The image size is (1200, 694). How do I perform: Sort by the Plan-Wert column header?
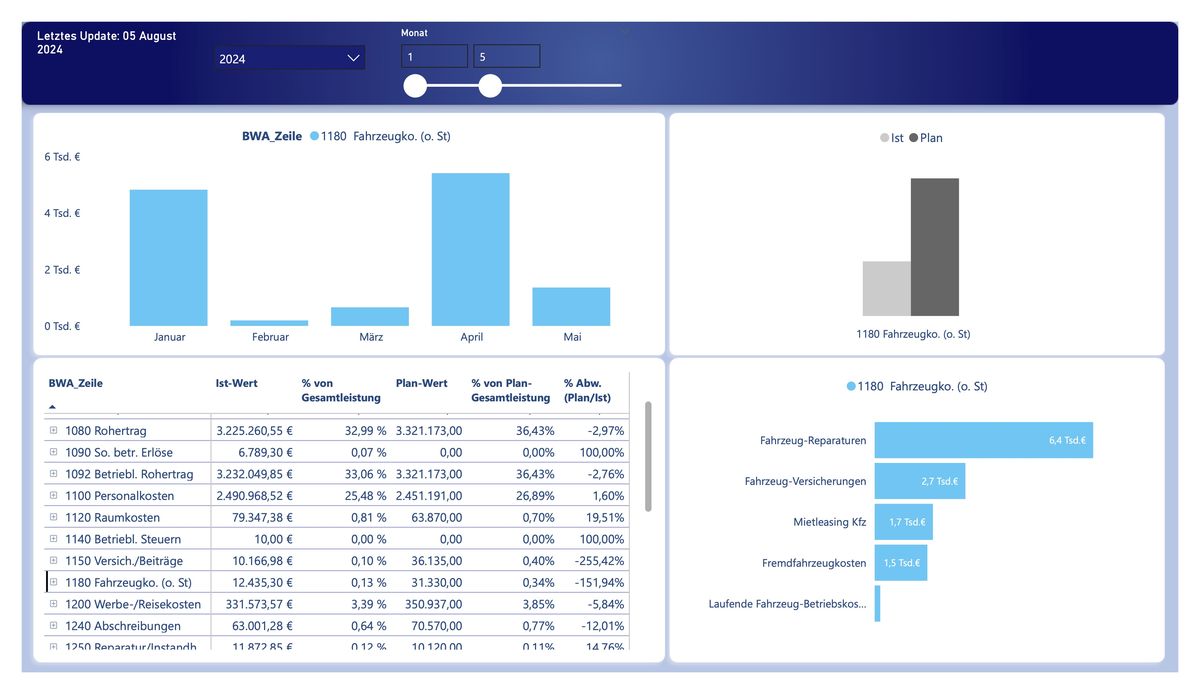(x=421, y=383)
